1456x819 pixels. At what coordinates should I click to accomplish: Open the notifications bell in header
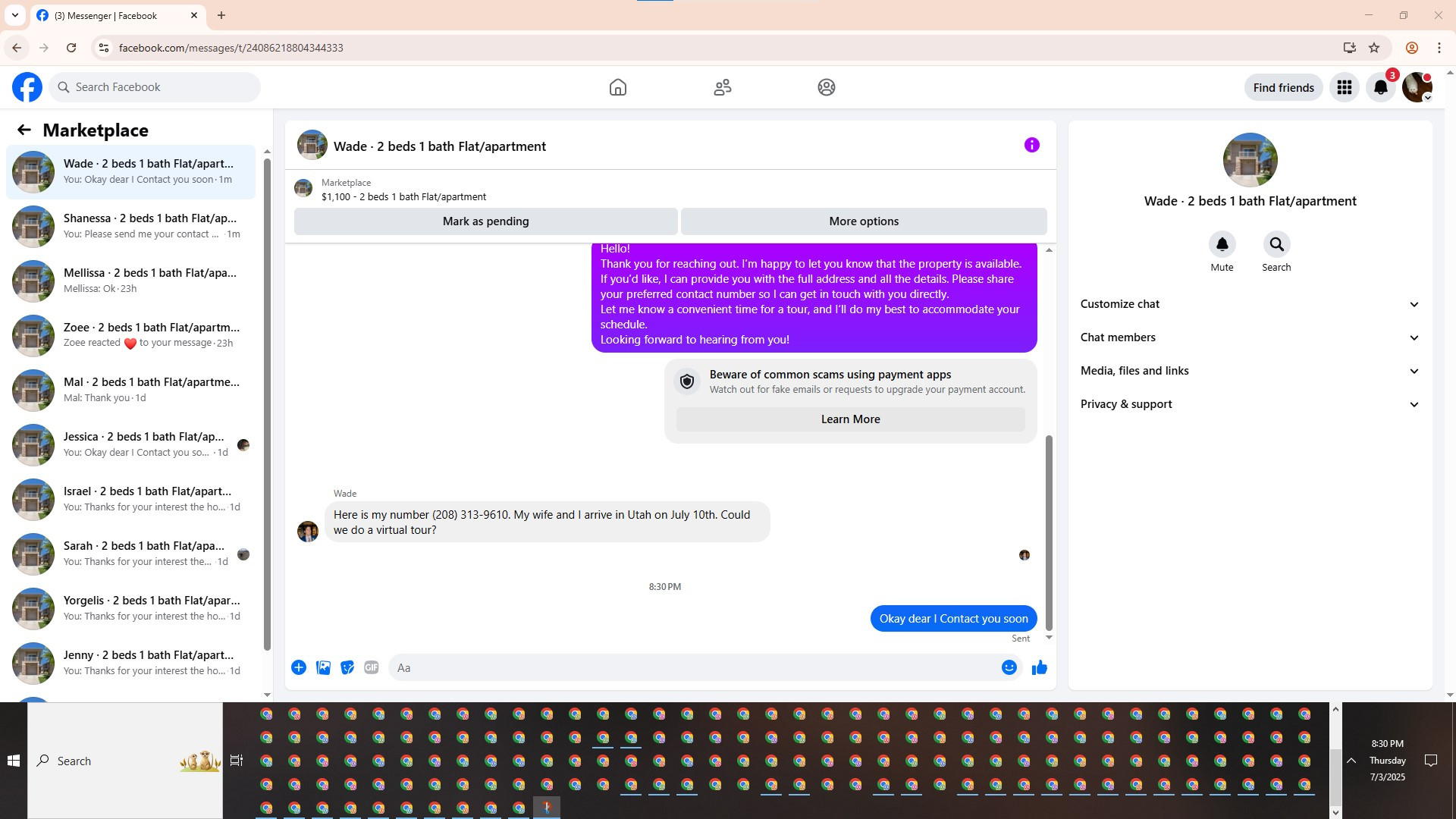(1380, 87)
